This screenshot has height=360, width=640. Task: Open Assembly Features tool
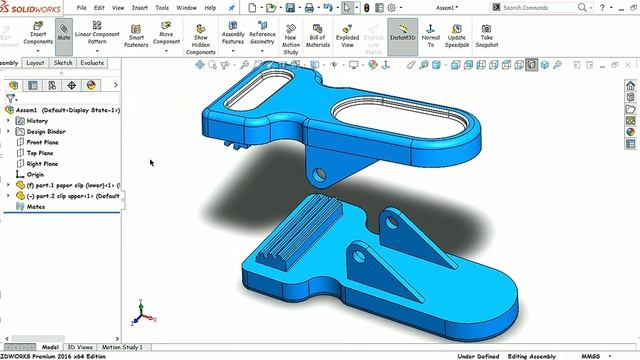(x=233, y=34)
